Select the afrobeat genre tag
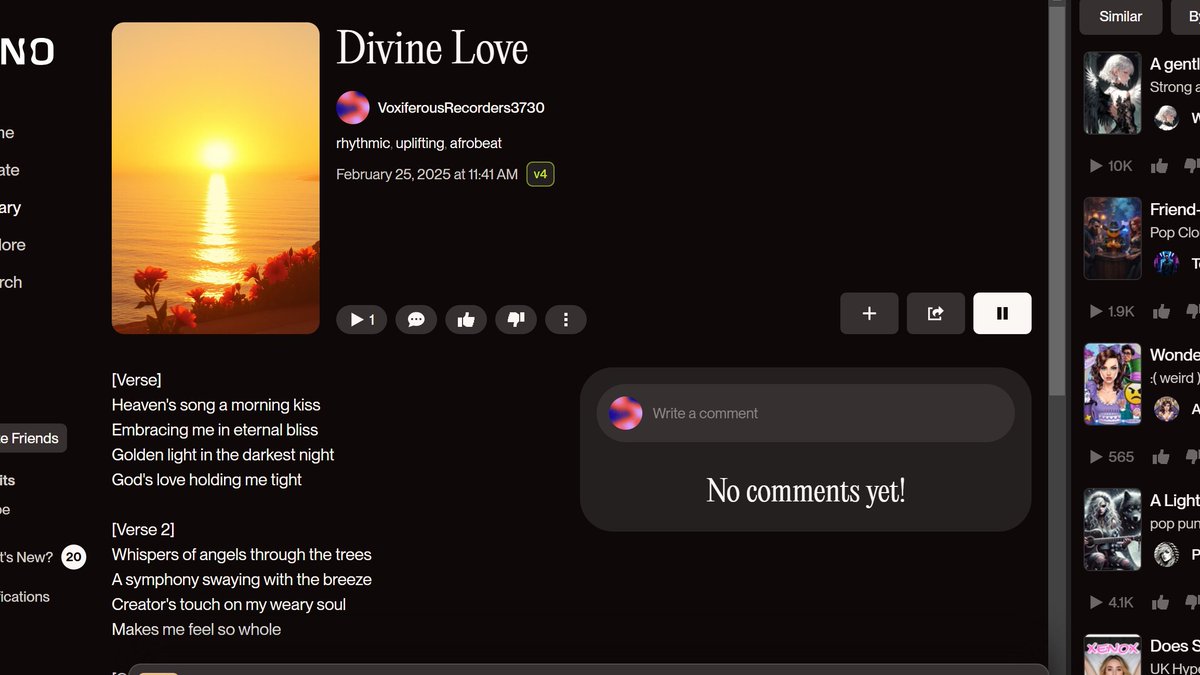Image resolution: width=1200 pixels, height=675 pixels. (x=476, y=143)
